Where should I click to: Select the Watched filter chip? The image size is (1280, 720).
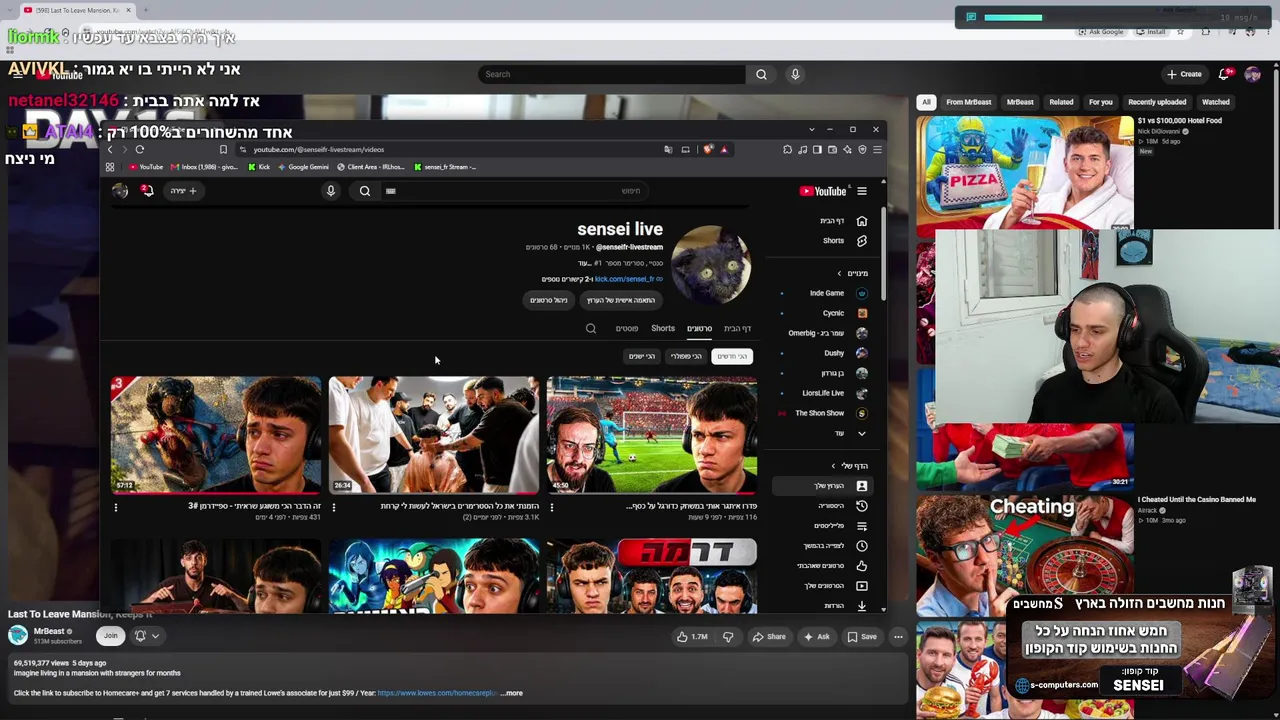[x=1216, y=102]
